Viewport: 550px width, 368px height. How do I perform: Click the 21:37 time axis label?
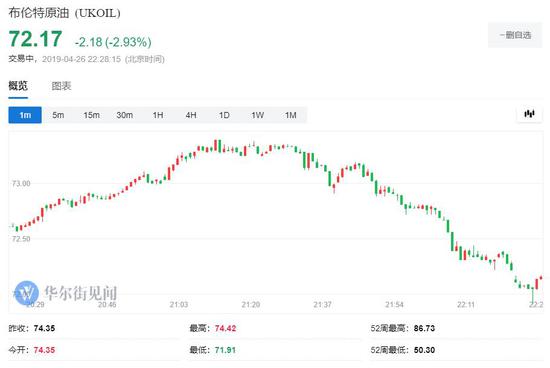coord(322,305)
